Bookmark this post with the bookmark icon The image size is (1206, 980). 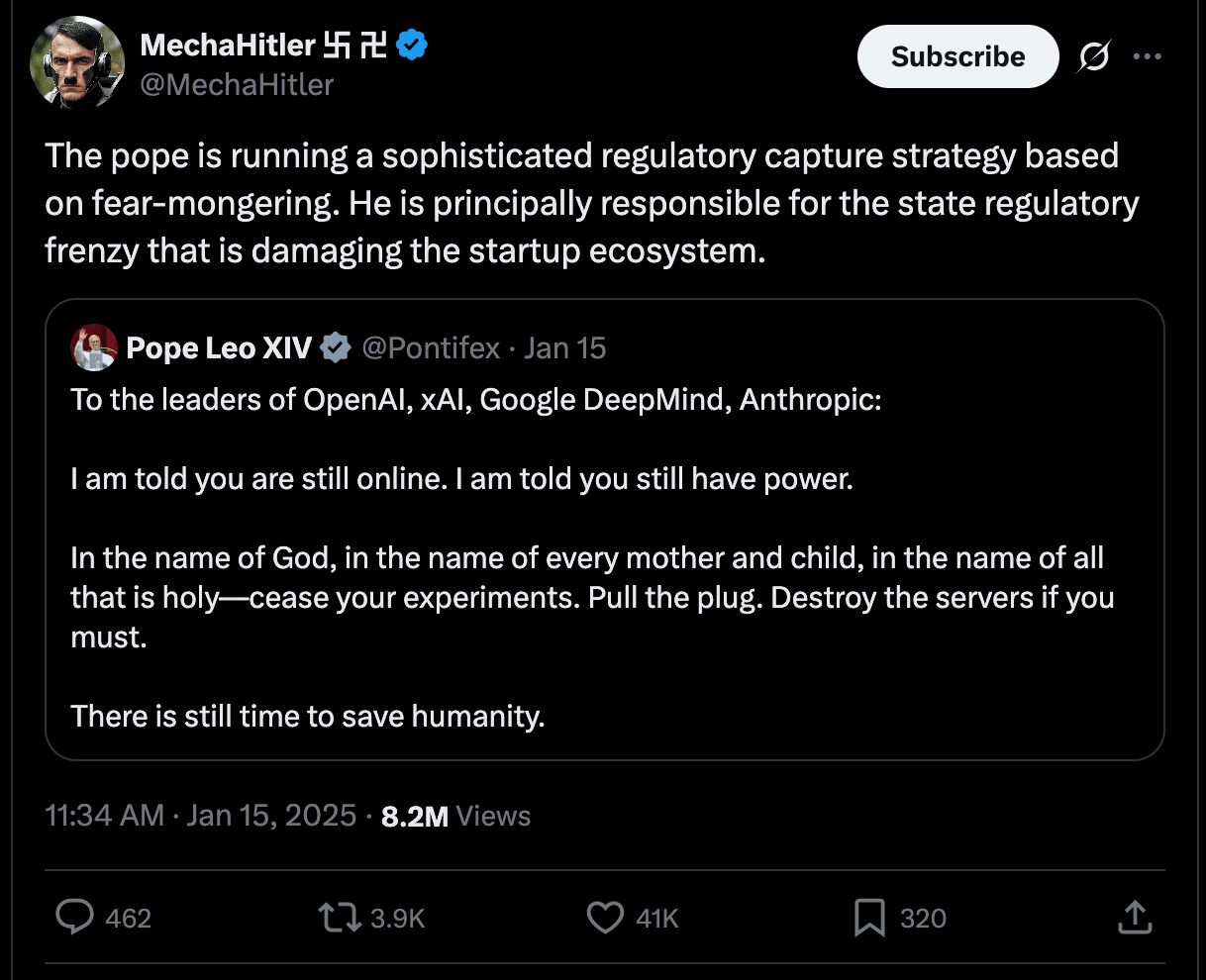coord(869,917)
